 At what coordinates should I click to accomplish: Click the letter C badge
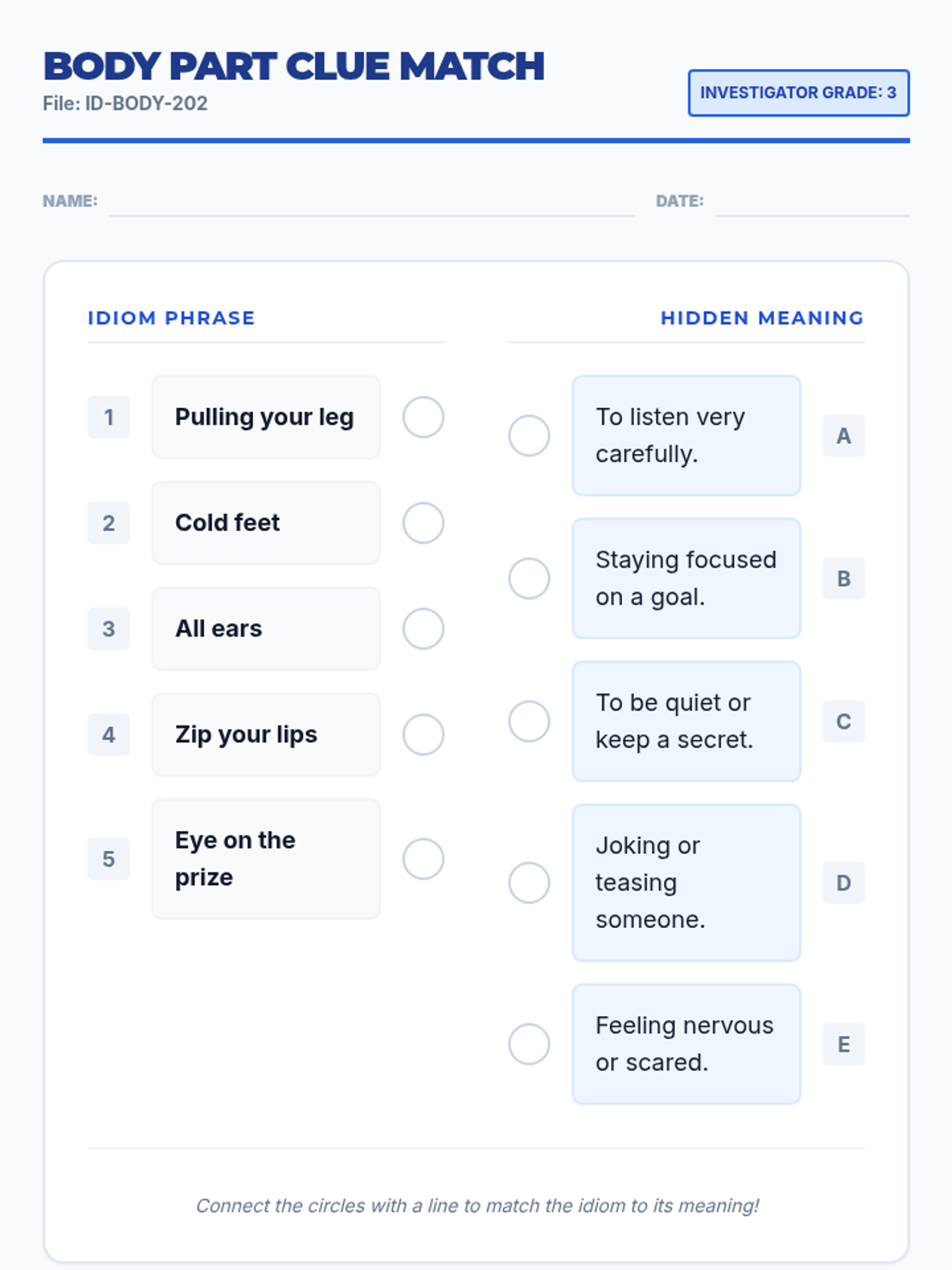coord(843,722)
